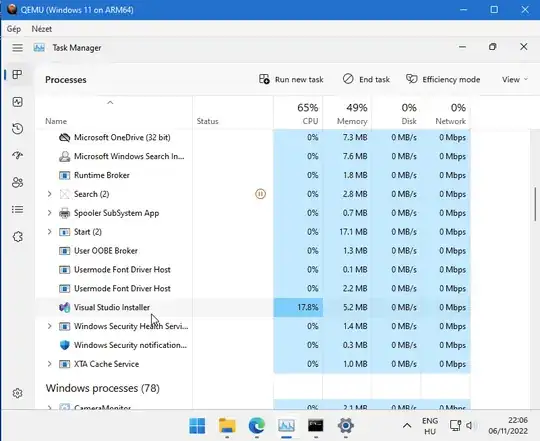
Task: Expand the Spooler SubSystem App group
Action: pyautogui.click(x=50, y=213)
